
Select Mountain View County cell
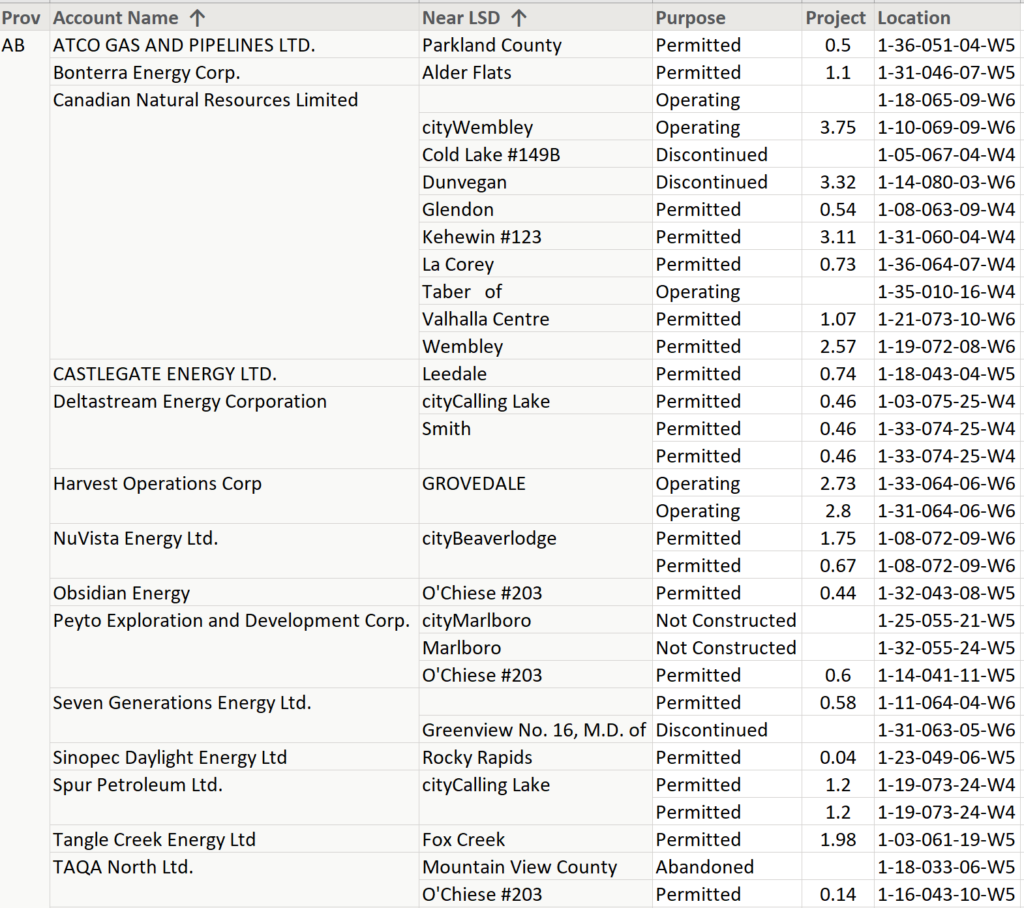pos(520,867)
